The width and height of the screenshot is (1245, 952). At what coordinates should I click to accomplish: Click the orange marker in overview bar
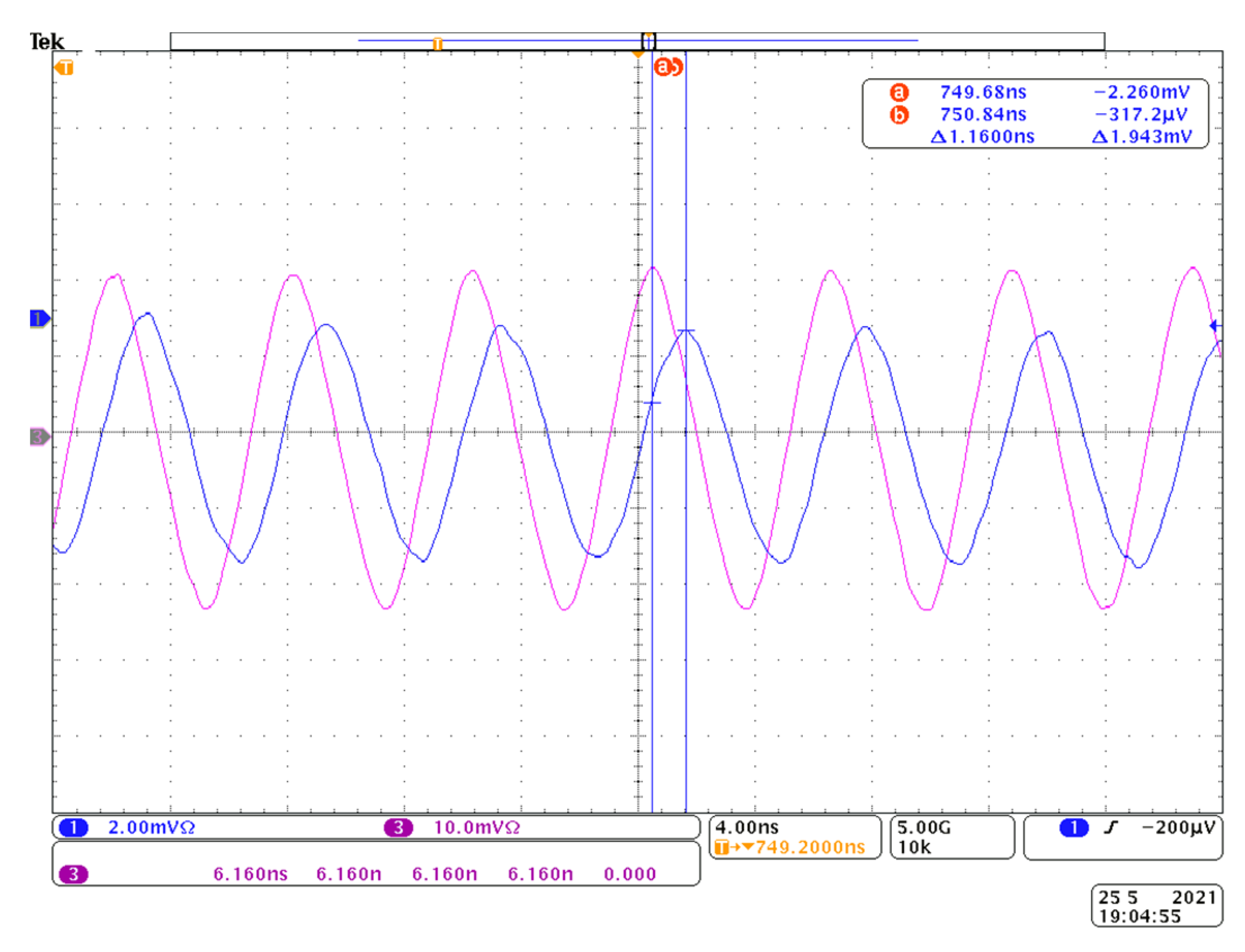coord(437,44)
